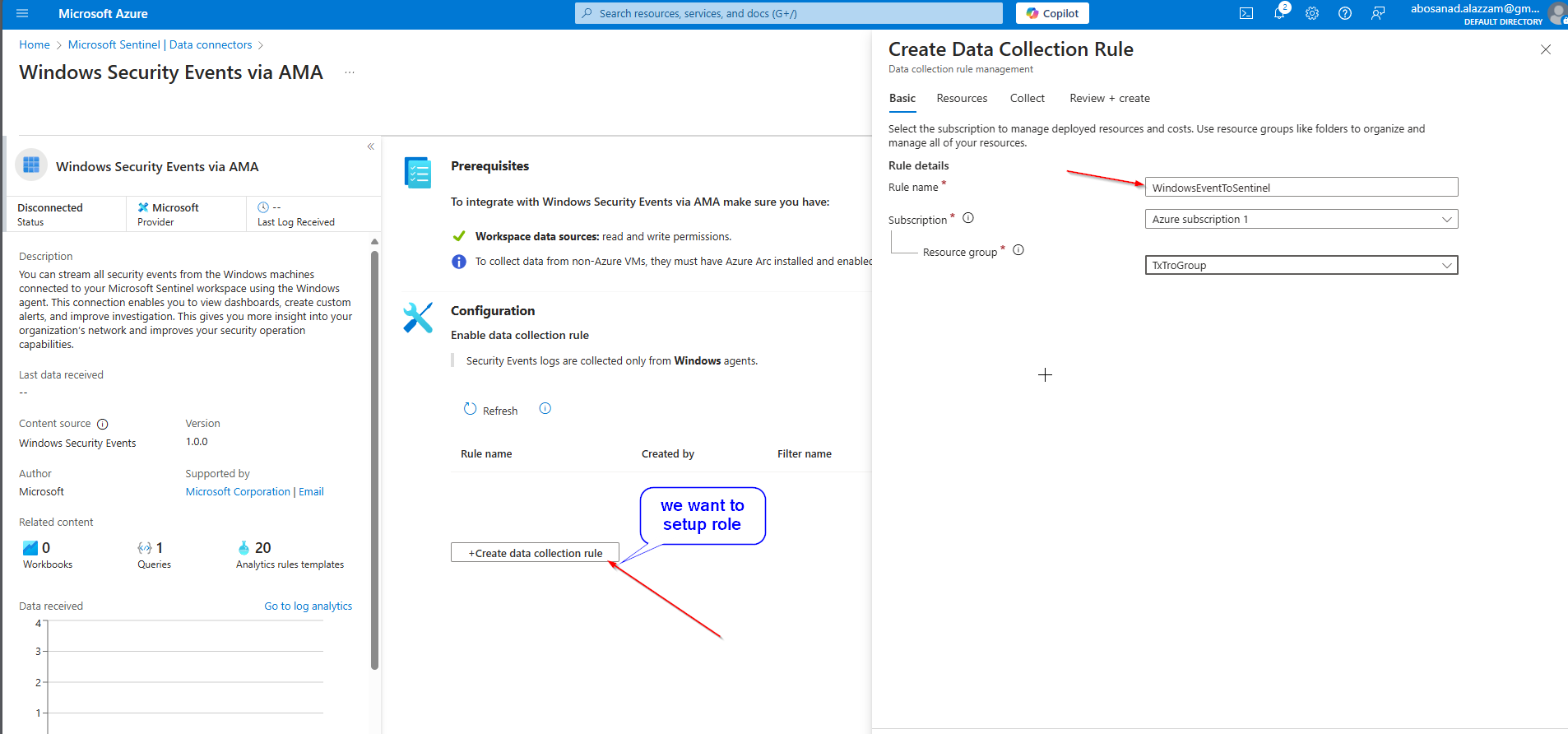Collapse the connector details side pane
The height and width of the screenshot is (734, 1568).
(371, 146)
